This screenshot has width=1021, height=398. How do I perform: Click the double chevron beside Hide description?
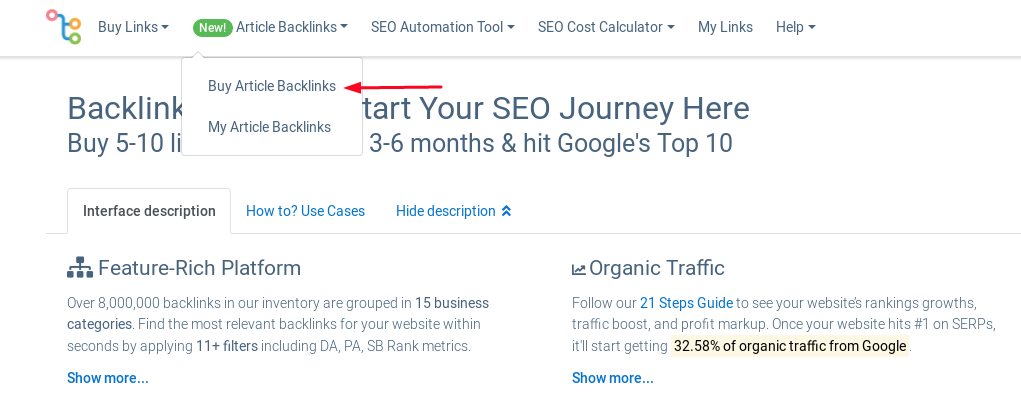point(507,211)
